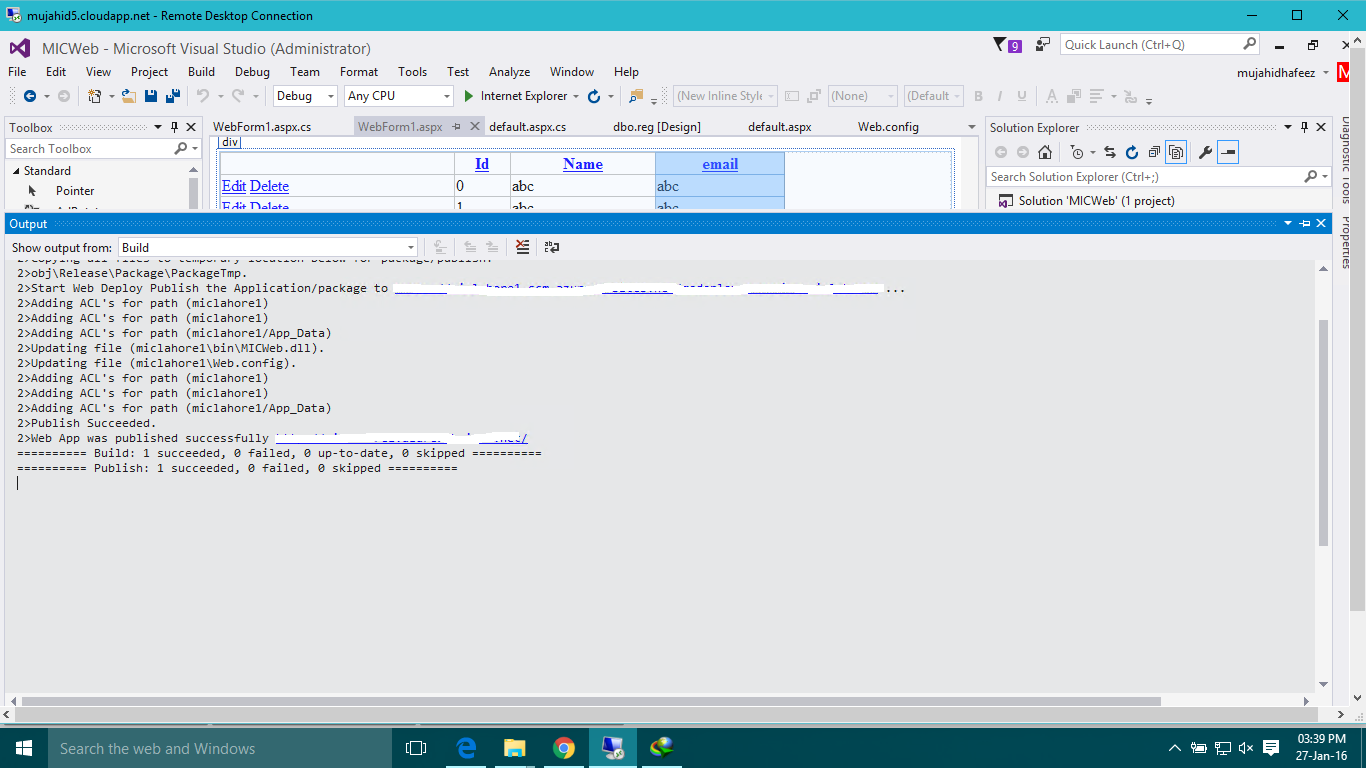The width and height of the screenshot is (1366, 768).
Task: Click the Quick Launch search box
Action: pyautogui.click(x=1160, y=45)
